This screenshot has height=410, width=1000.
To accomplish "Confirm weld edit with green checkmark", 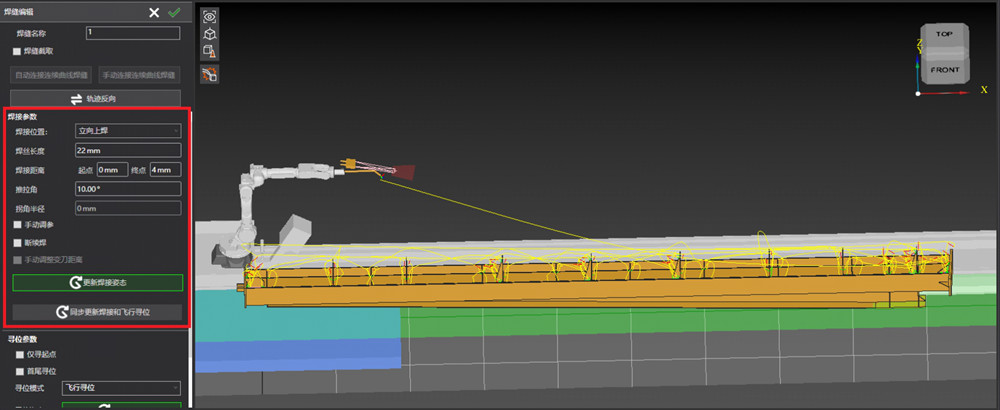I will pos(174,12).
